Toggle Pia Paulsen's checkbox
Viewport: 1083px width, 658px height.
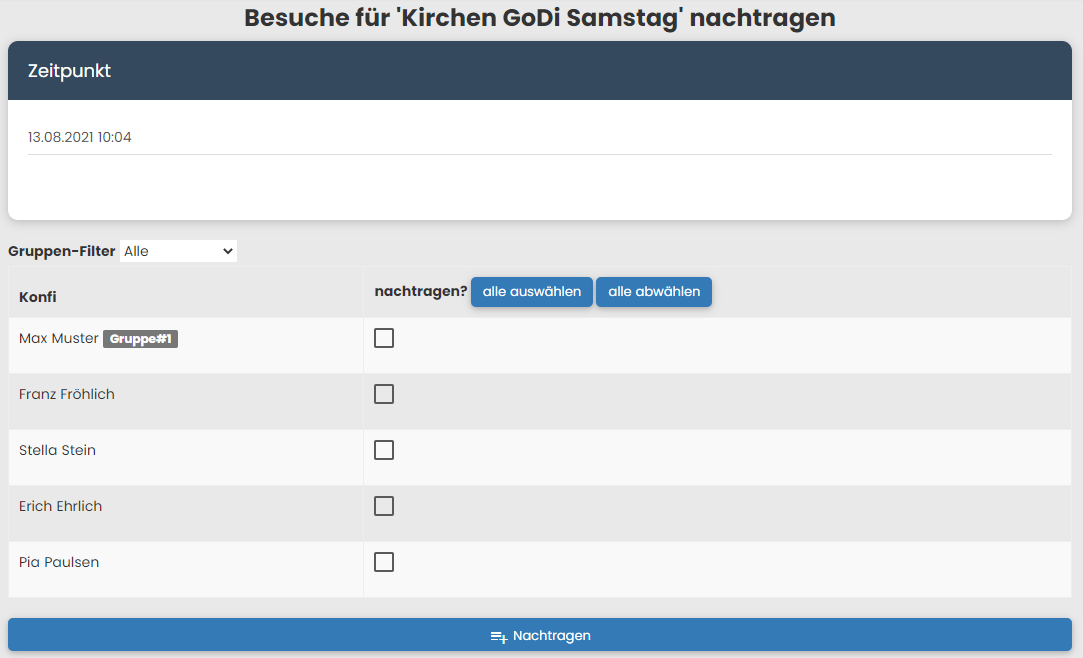pyautogui.click(x=384, y=562)
